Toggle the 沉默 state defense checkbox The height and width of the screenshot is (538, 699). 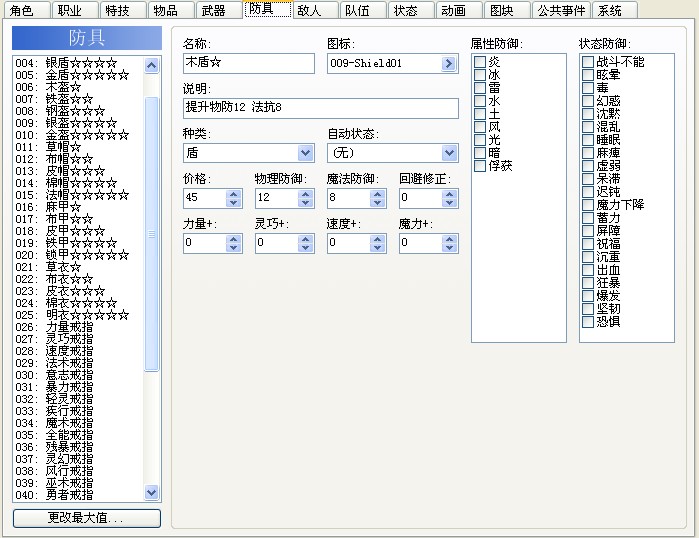click(588, 114)
